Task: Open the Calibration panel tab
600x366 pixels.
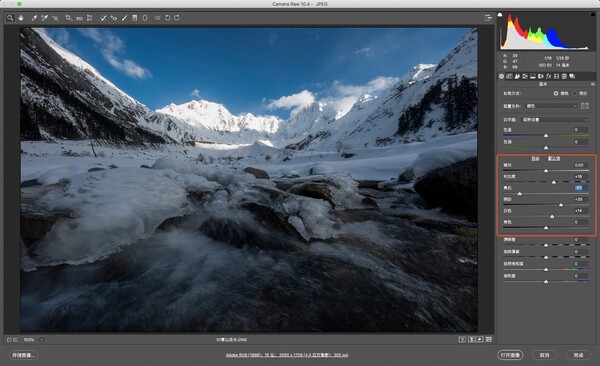Action: (x=556, y=76)
